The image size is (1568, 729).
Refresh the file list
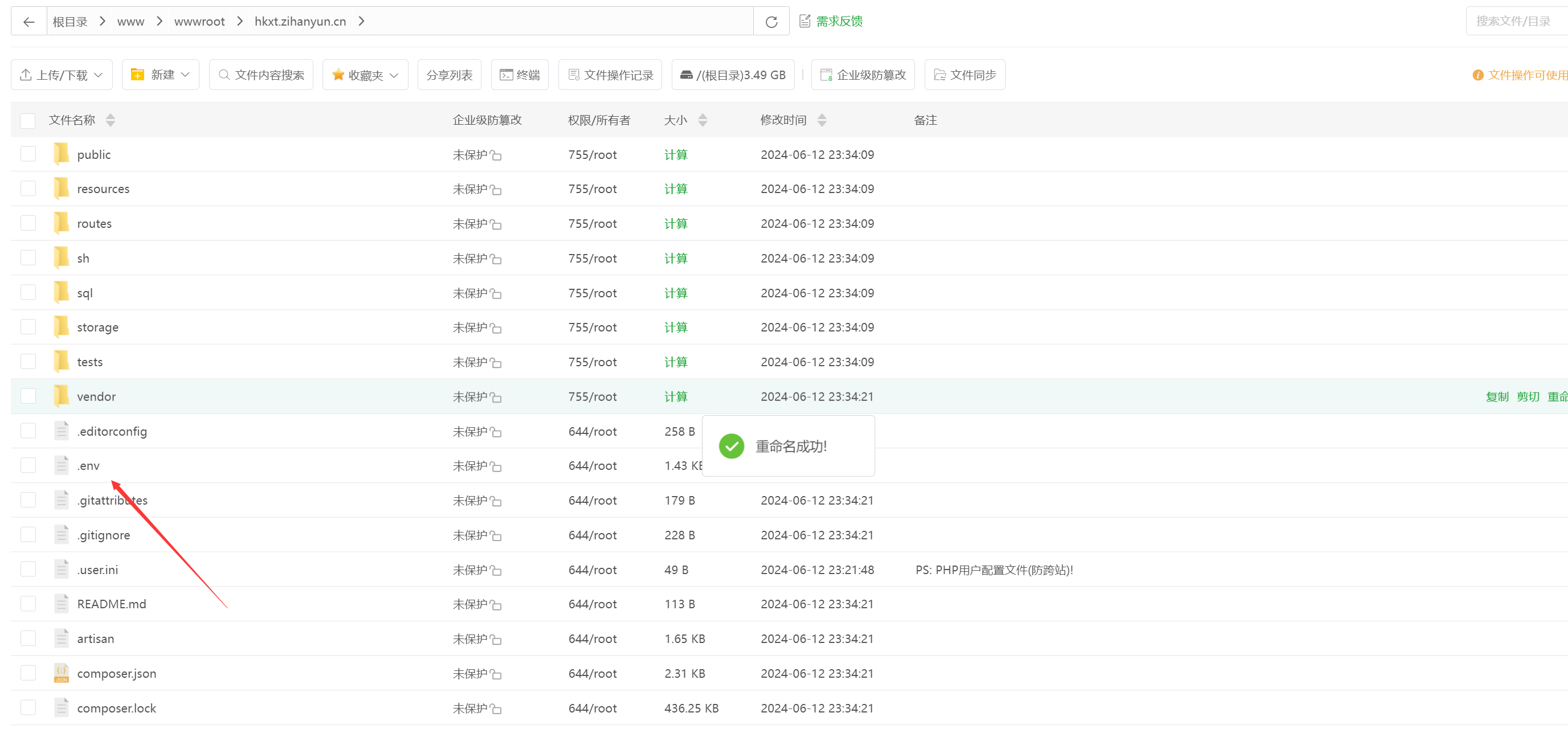(771, 22)
